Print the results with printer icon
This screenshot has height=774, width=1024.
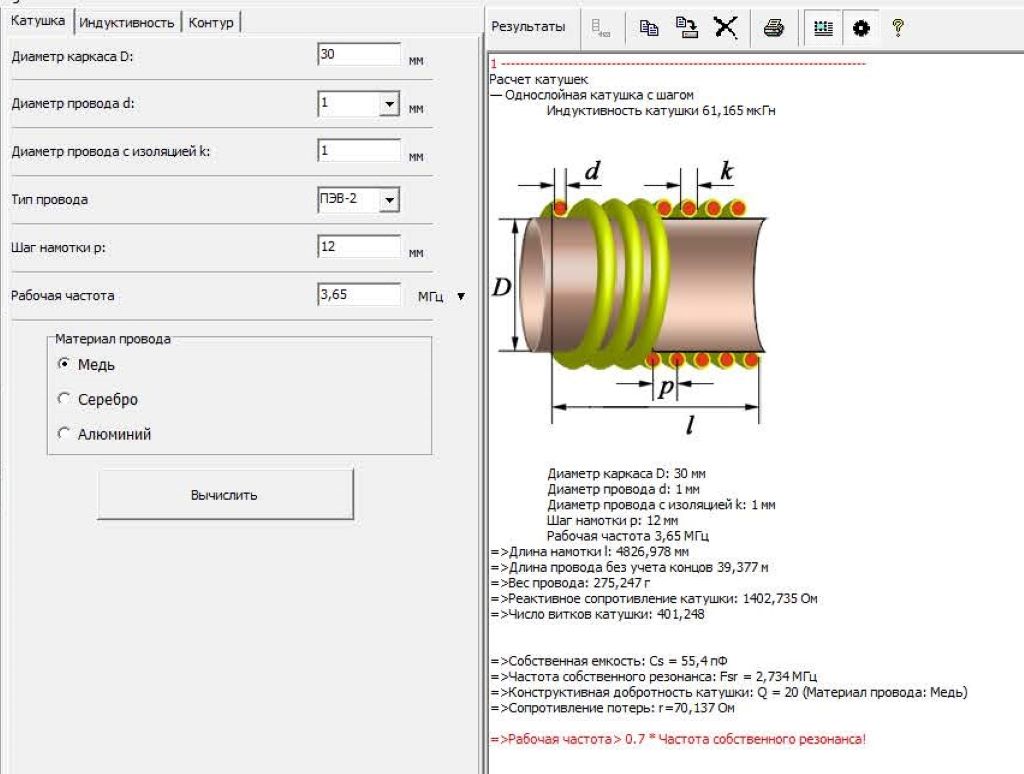click(773, 28)
